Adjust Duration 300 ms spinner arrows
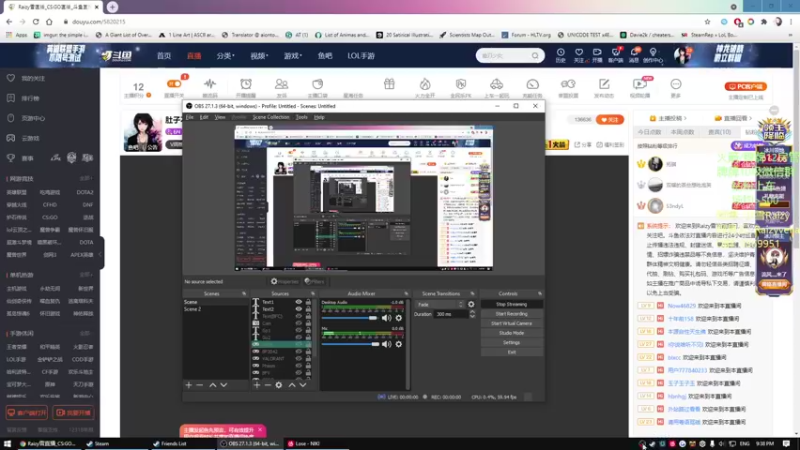Image resolution: width=800 pixels, height=450 pixels. pyautogui.click(x=472, y=314)
